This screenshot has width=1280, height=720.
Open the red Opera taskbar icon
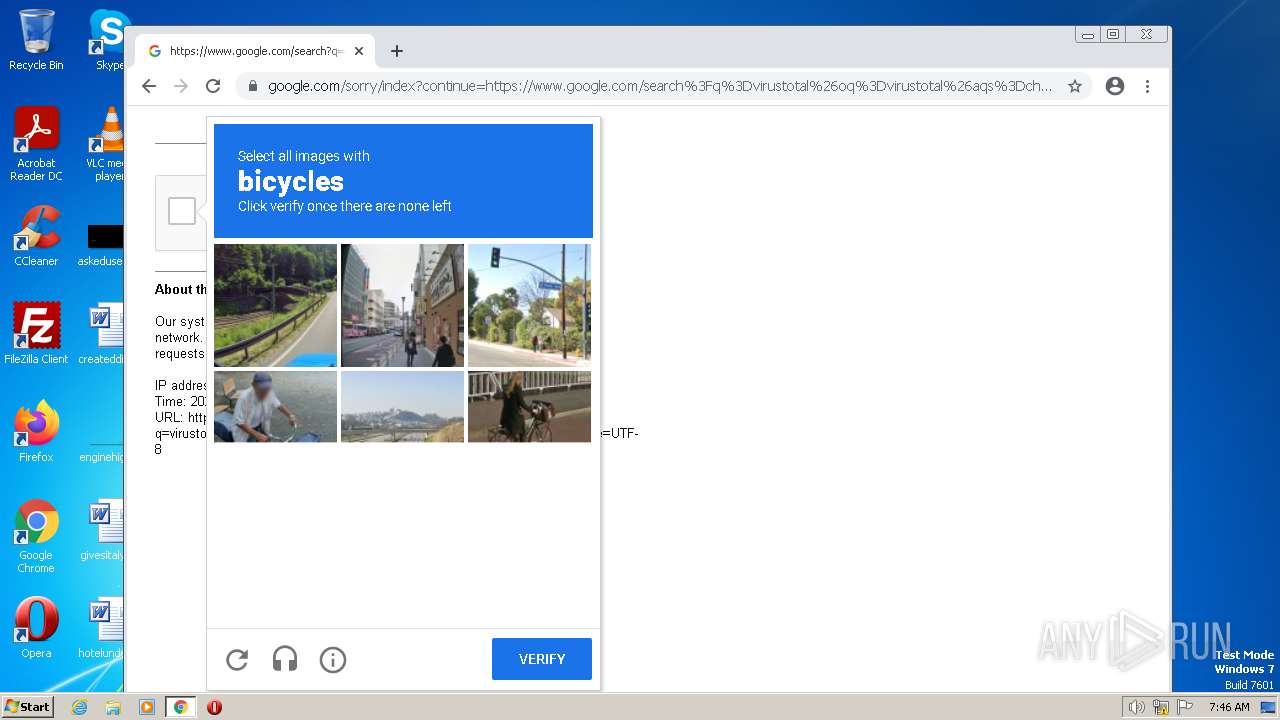click(x=214, y=707)
